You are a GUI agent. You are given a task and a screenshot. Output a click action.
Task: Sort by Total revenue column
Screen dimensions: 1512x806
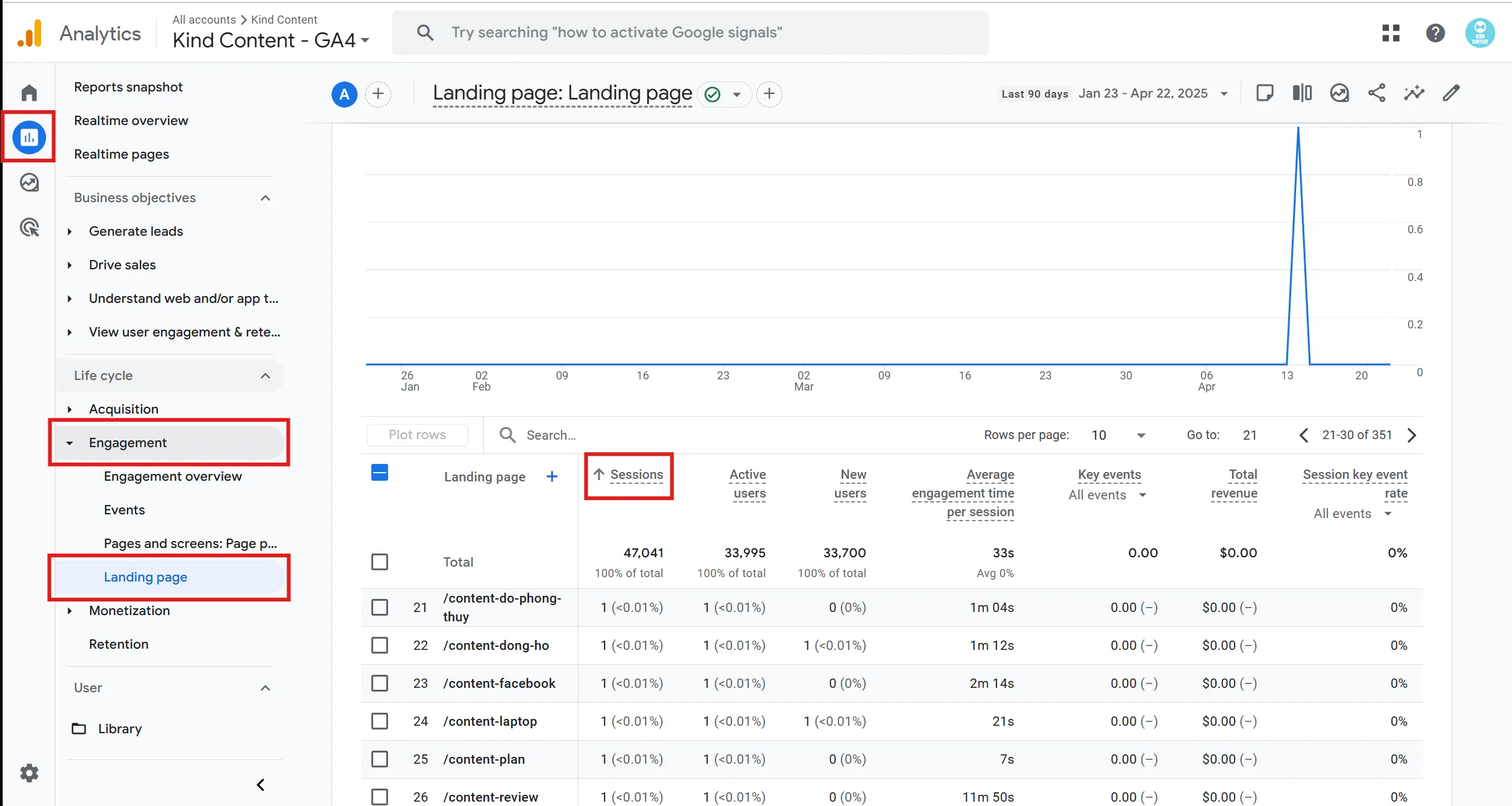[x=1234, y=484]
